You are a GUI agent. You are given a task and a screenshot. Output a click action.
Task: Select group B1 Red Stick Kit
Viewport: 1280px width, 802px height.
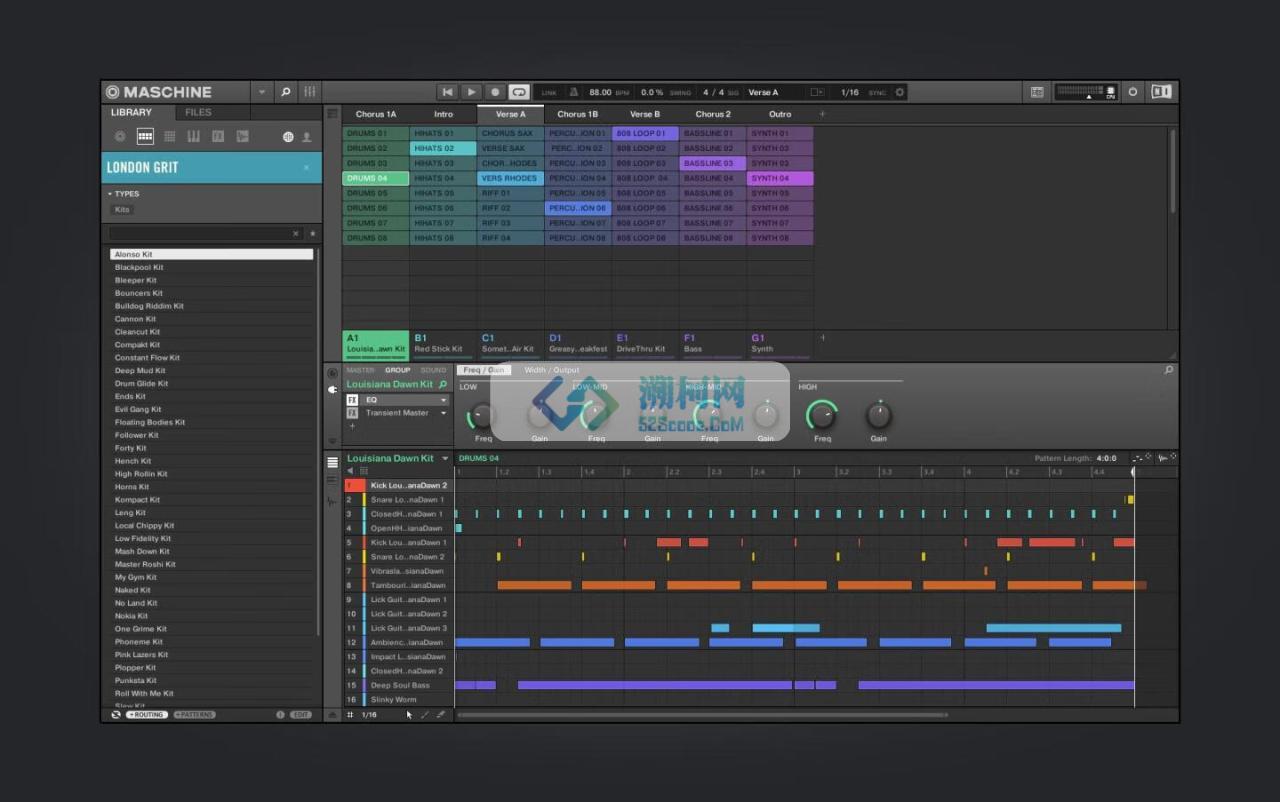point(443,344)
